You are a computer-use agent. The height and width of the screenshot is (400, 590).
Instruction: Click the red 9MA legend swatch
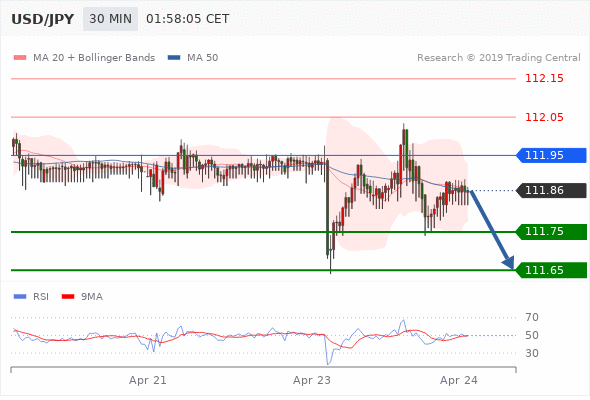68,297
